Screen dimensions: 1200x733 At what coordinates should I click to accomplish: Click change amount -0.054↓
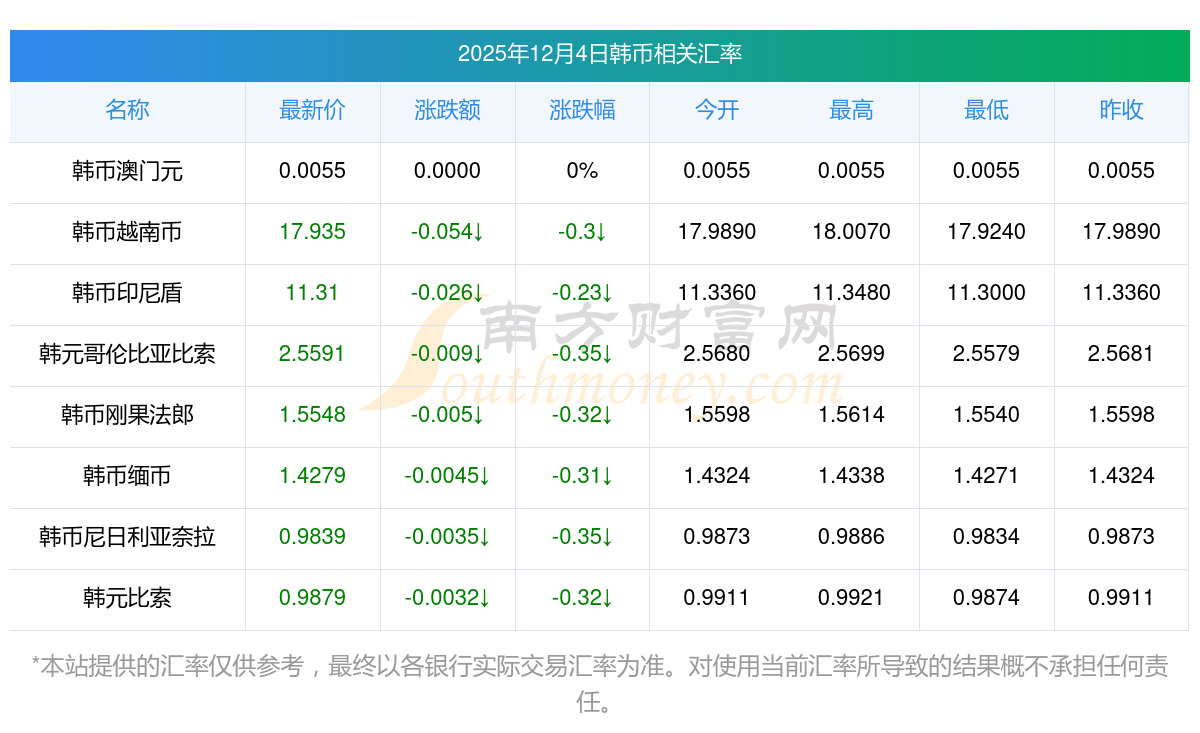[447, 232]
